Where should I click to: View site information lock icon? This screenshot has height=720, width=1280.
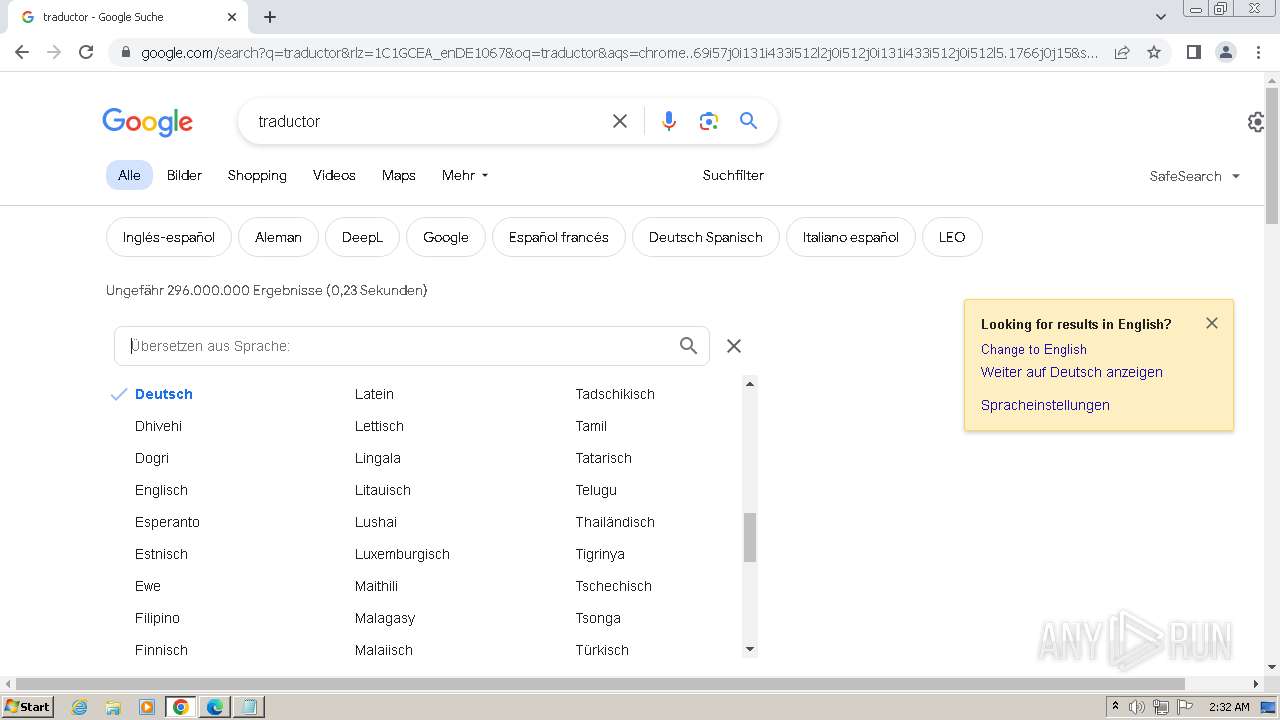(x=125, y=53)
